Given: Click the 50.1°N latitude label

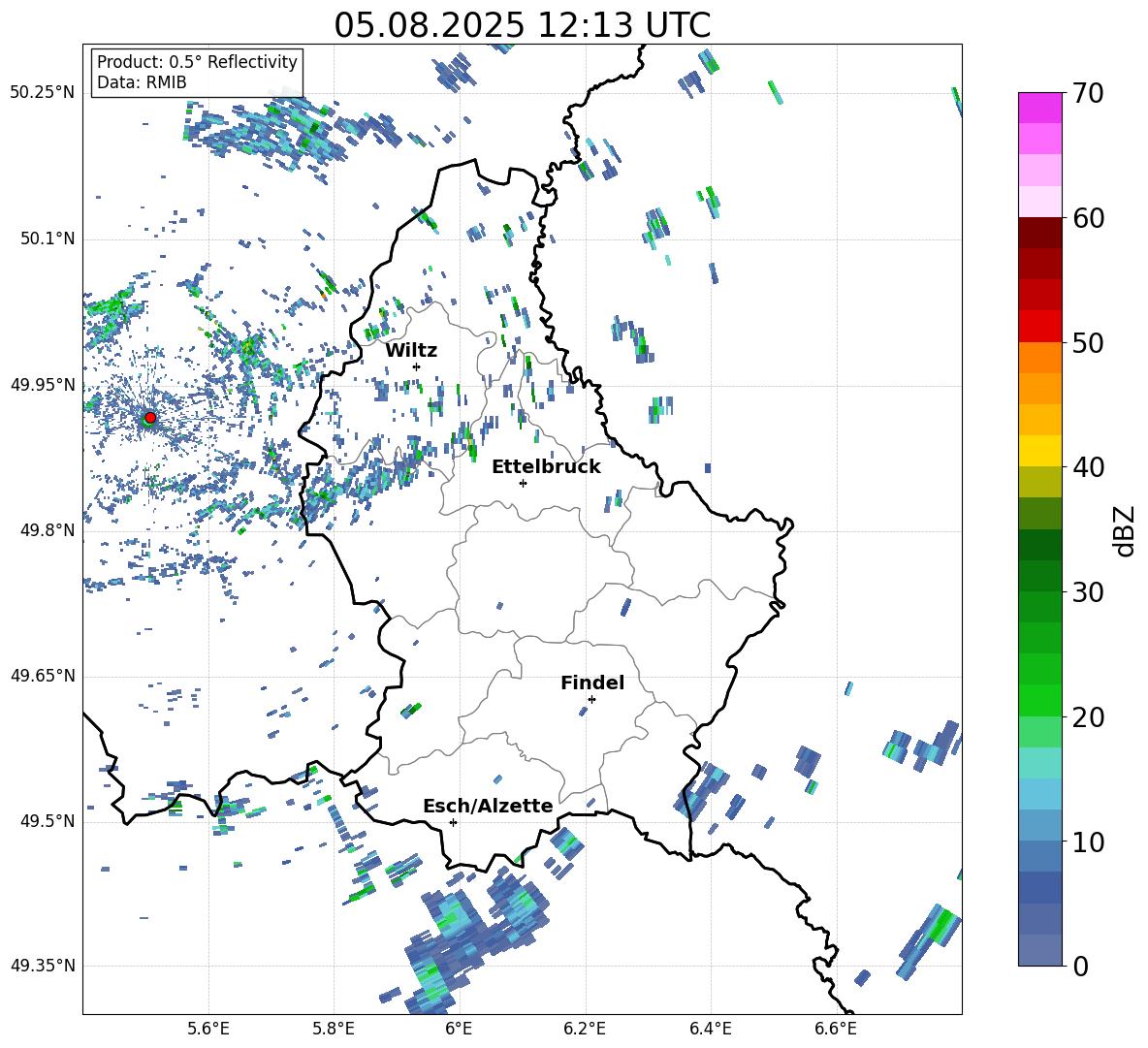Looking at the screenshot, I should point(48,238).
